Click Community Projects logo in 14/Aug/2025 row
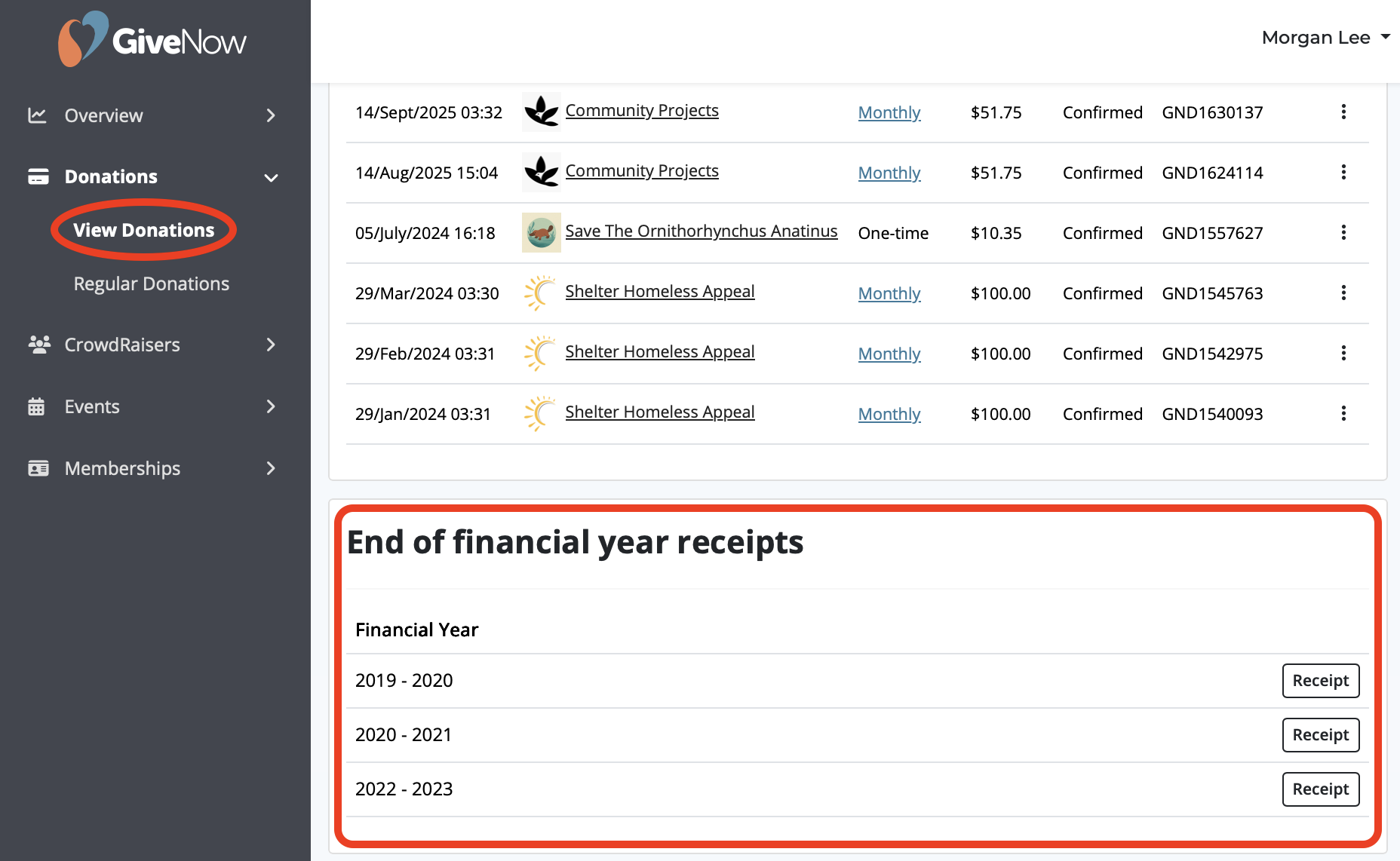 coord(542,172)
